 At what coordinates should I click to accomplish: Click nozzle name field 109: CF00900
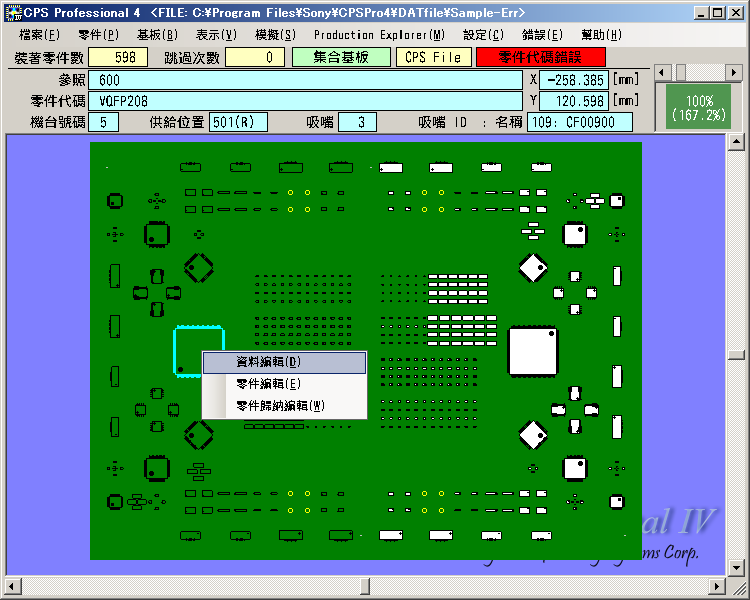click(x=580, y=122)
